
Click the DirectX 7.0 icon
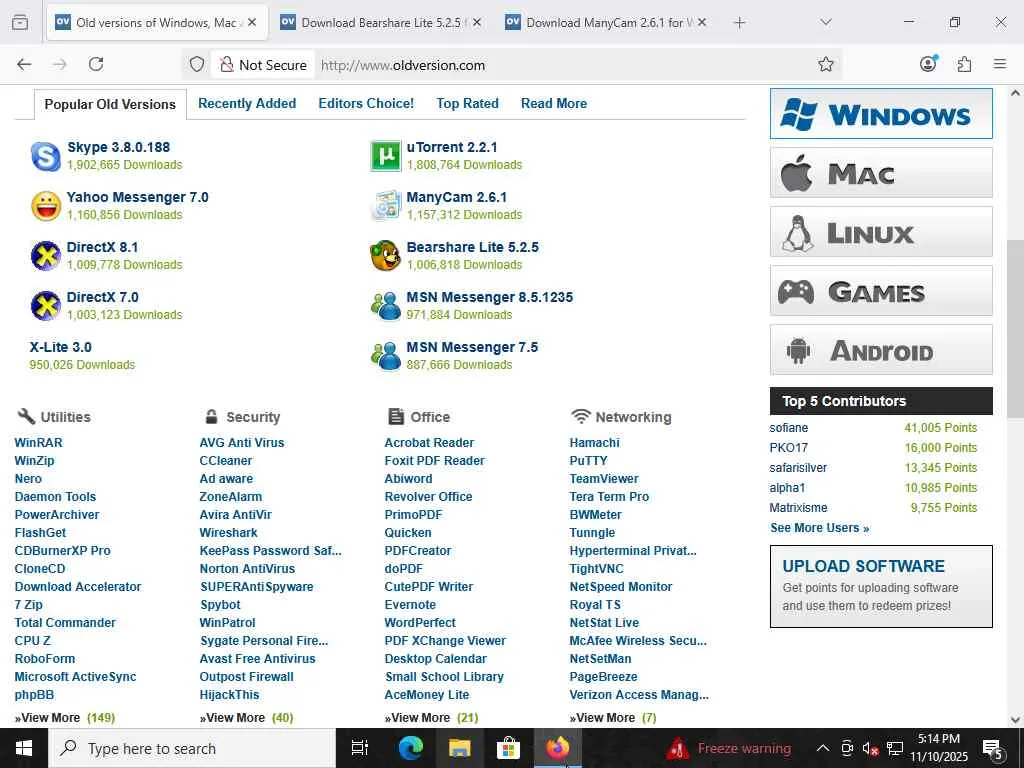(x=46, y=306)
